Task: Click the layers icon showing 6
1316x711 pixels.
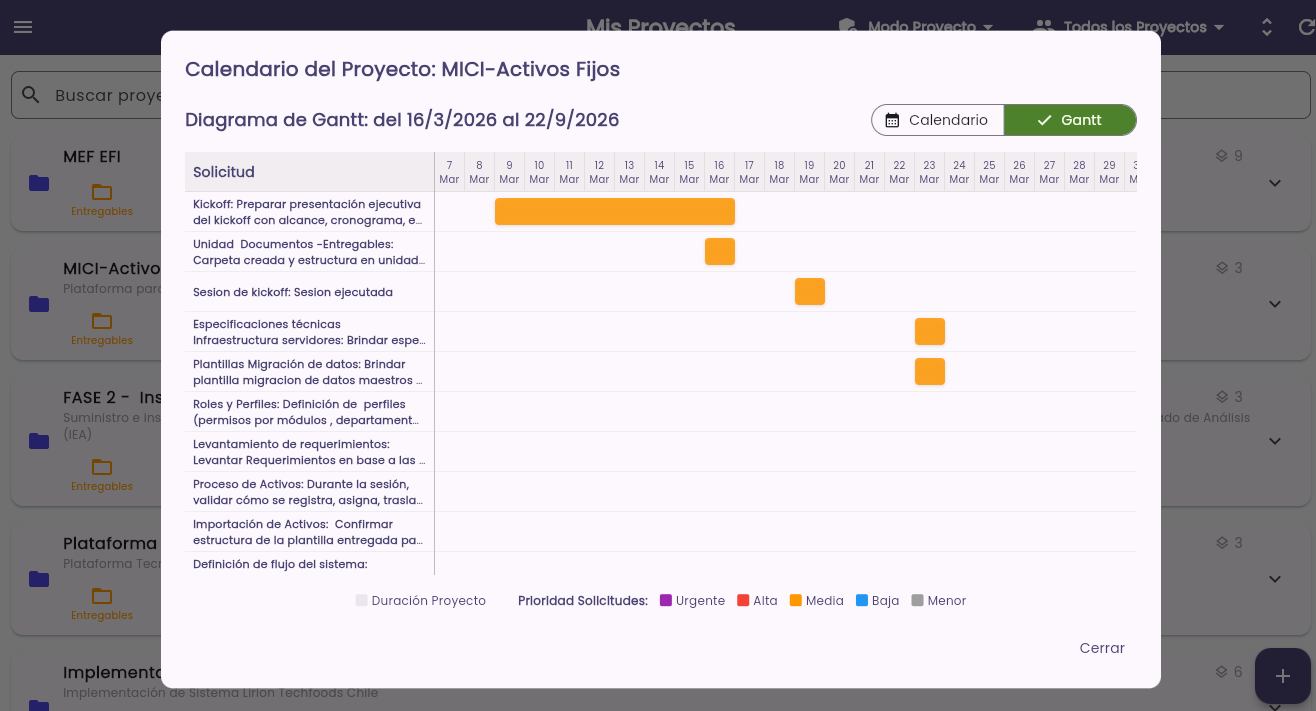Action: (x=1221, y=672)
